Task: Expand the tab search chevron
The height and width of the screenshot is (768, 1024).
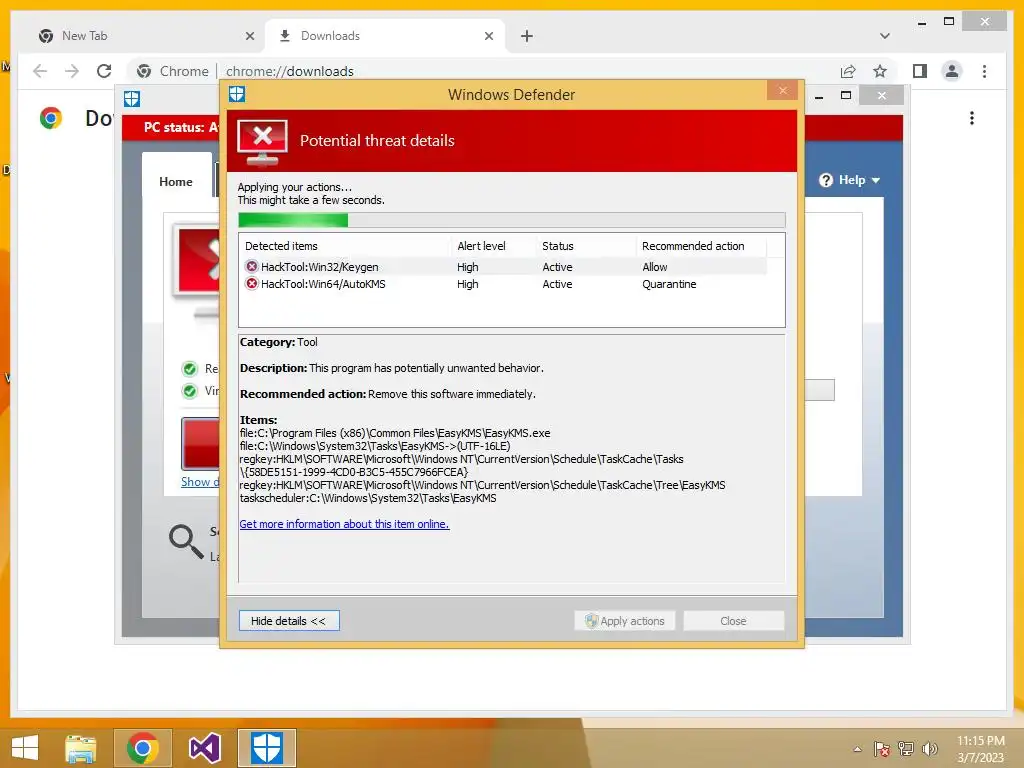Action: (x=884, y=36)
